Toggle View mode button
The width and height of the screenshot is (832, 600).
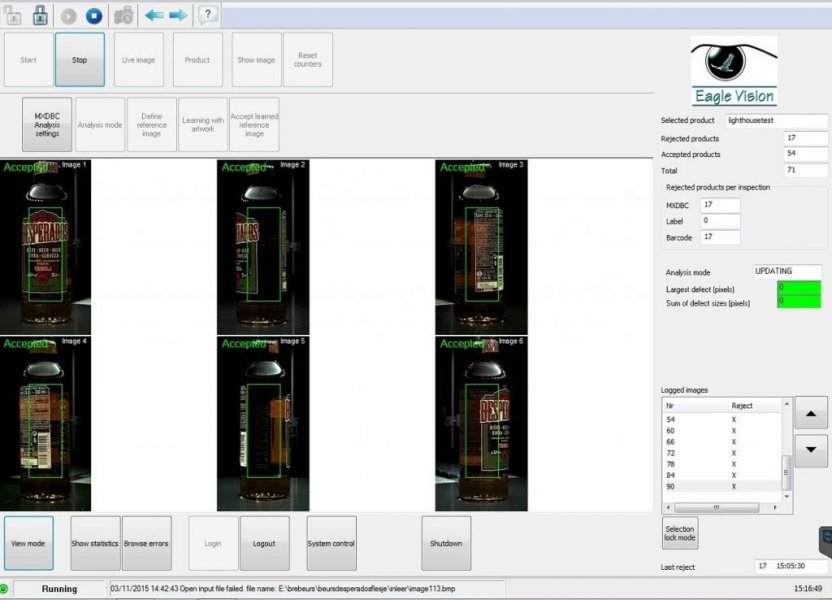pyautogui.click(x=29, y=543)
